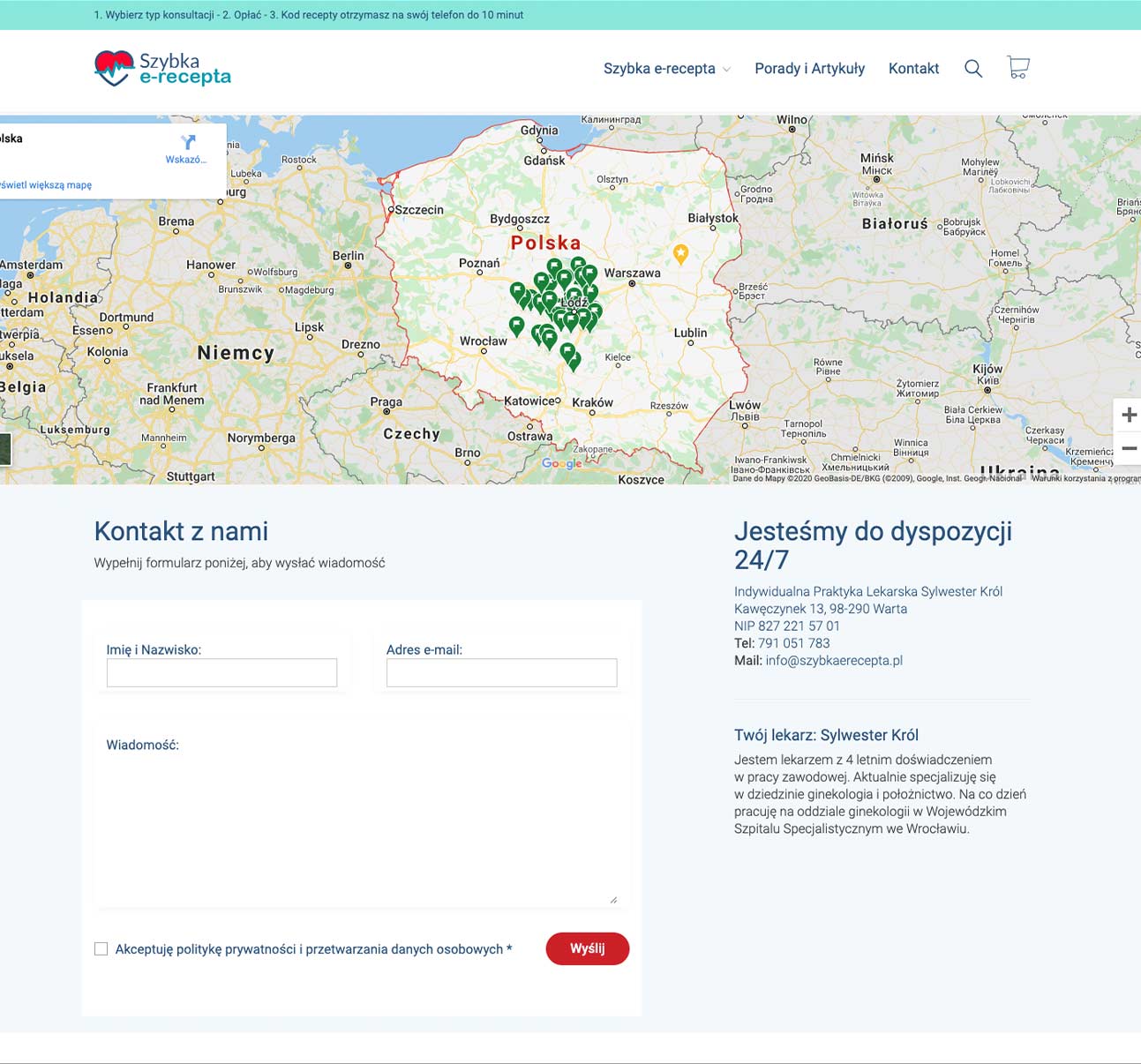
Task: Click the 'Bydgoszcz' label on the map
Action: click(520, 219)
